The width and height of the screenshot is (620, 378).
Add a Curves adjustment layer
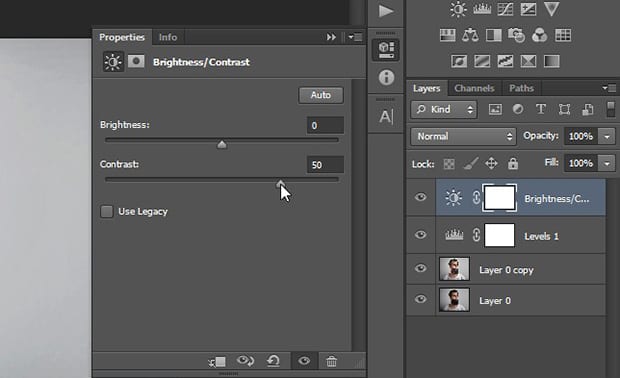[x=505, y=9]
